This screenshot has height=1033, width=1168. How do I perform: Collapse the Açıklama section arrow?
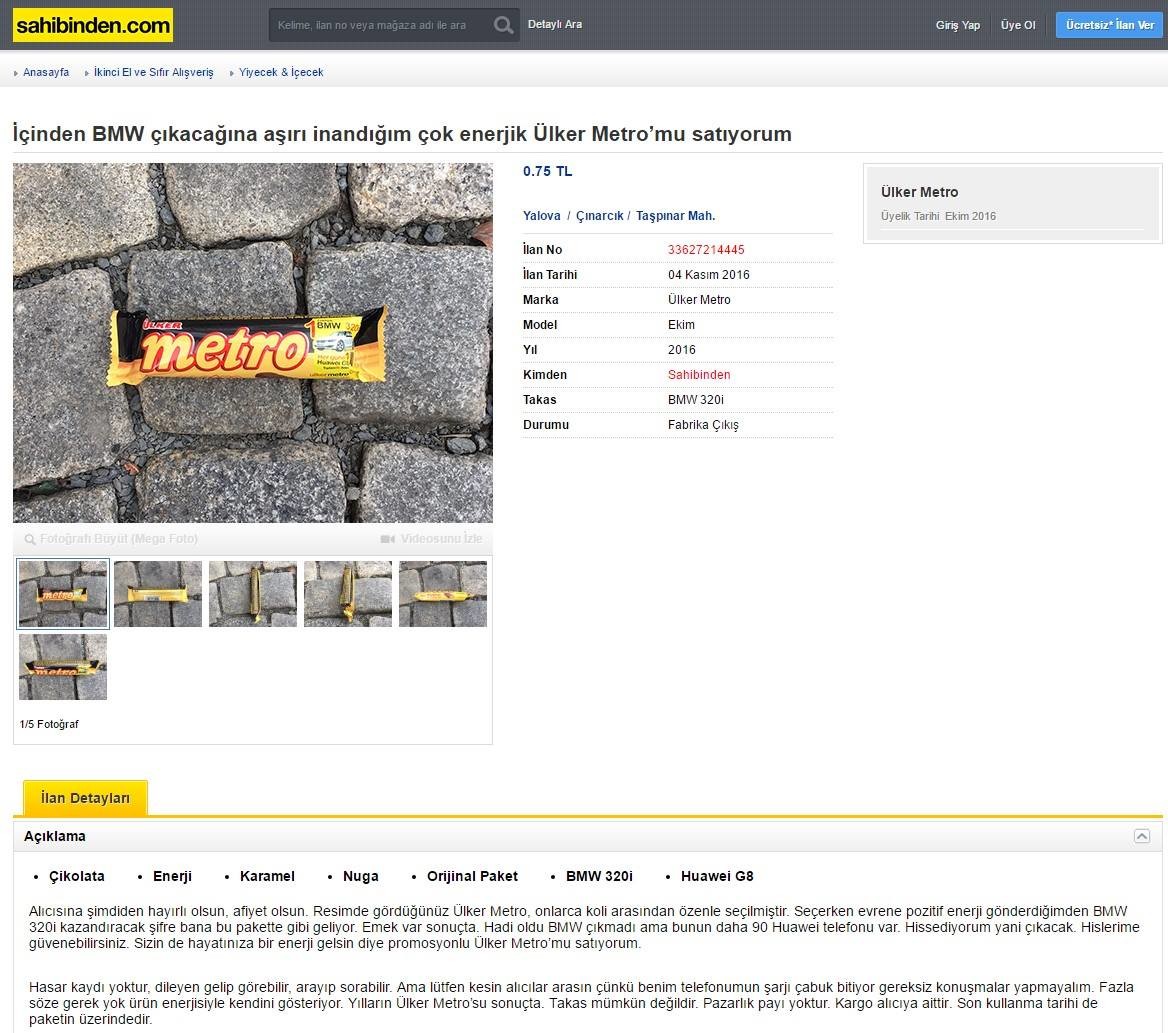pos(1142,836)
